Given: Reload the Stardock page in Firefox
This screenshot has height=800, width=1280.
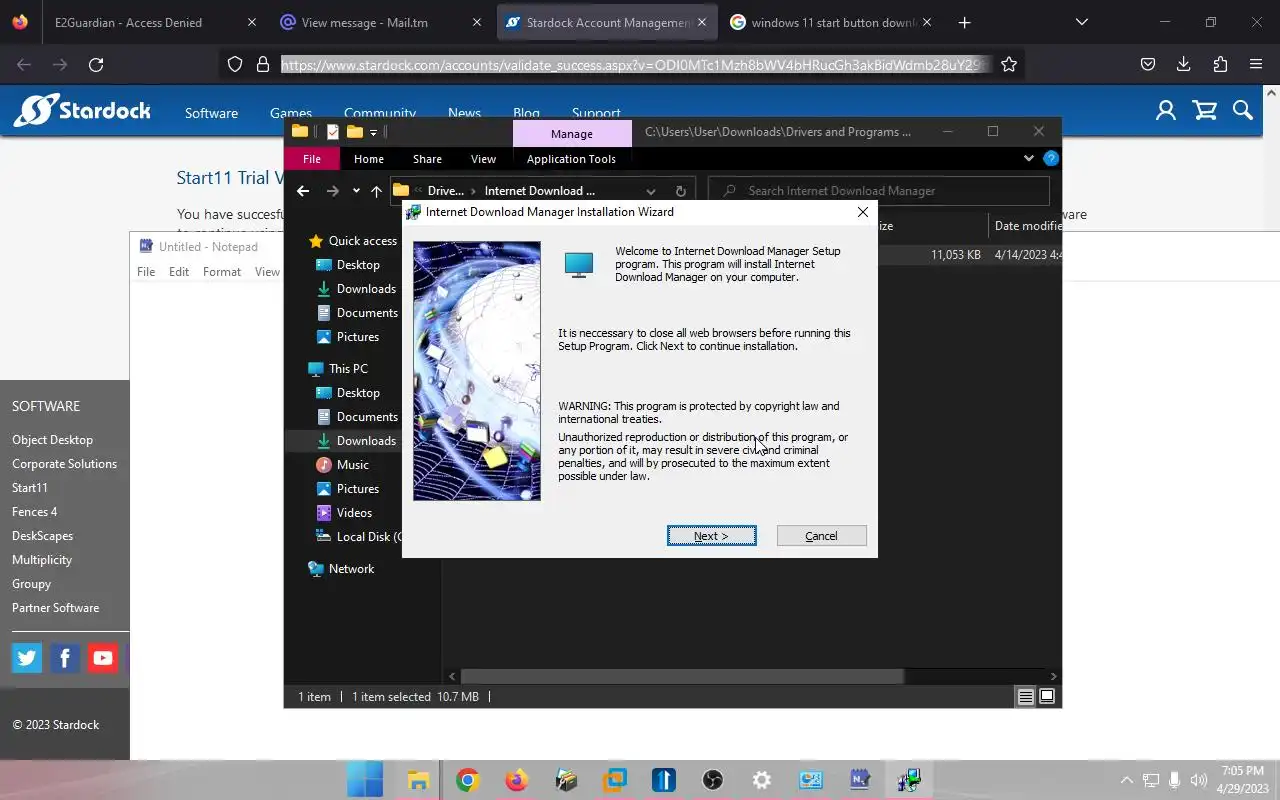Looking at the screenshot, I should click(x=96, y=65).
